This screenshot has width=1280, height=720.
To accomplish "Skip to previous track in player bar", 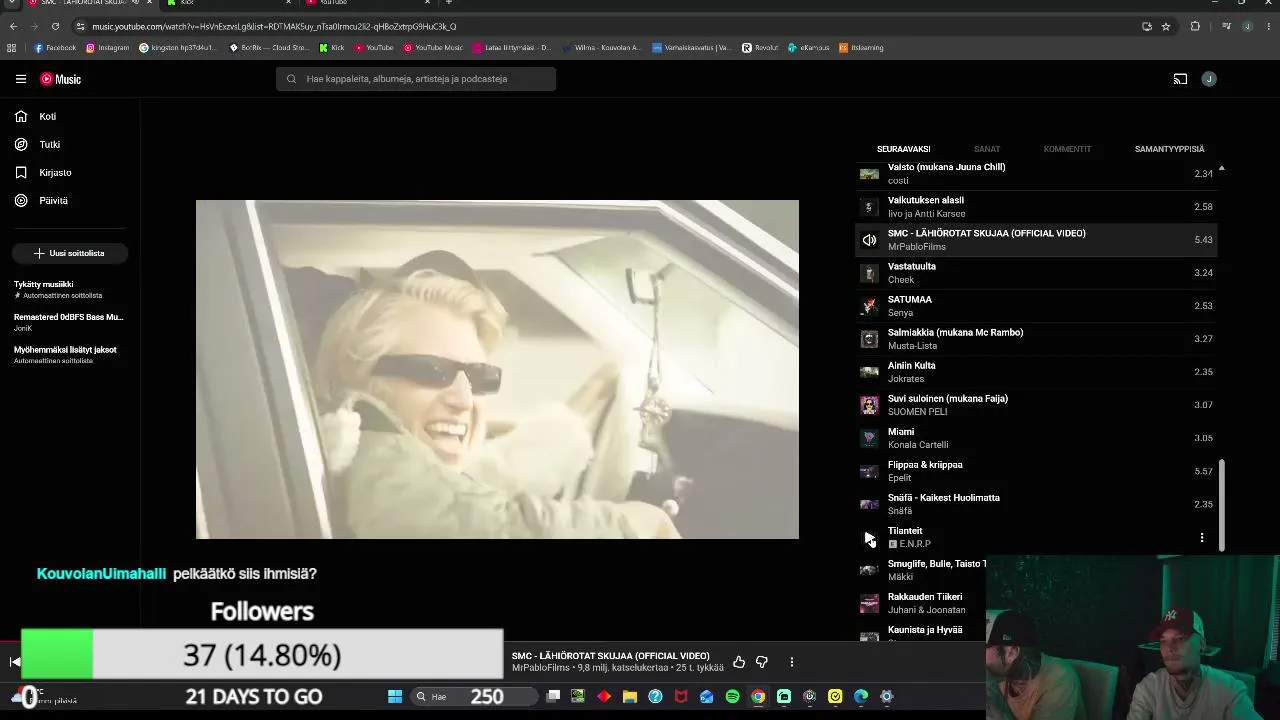I will click(14, 661).
